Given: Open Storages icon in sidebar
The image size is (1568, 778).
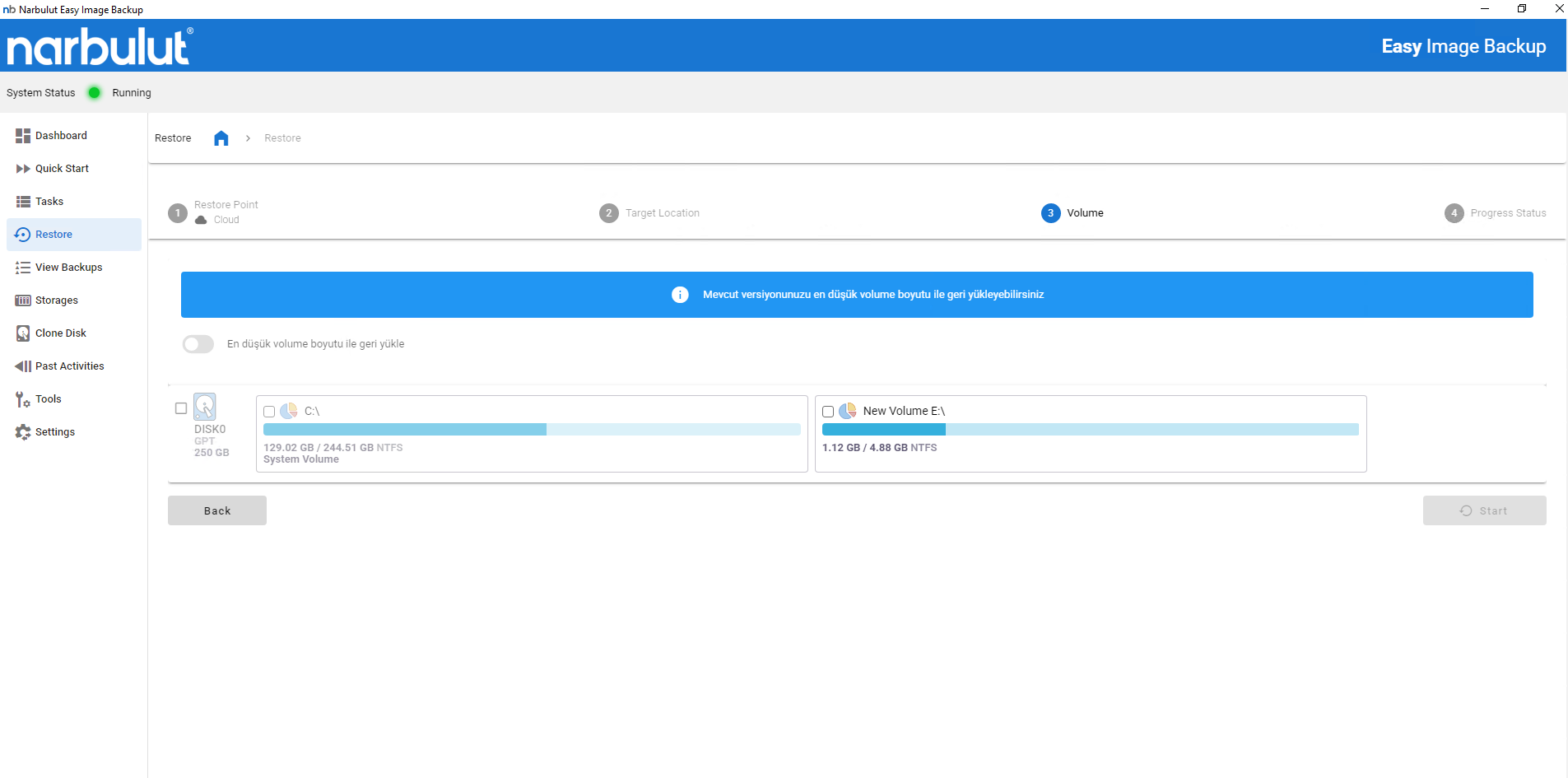Looking at the screenshot, I should pyautogui.click(x=23, y=300).
